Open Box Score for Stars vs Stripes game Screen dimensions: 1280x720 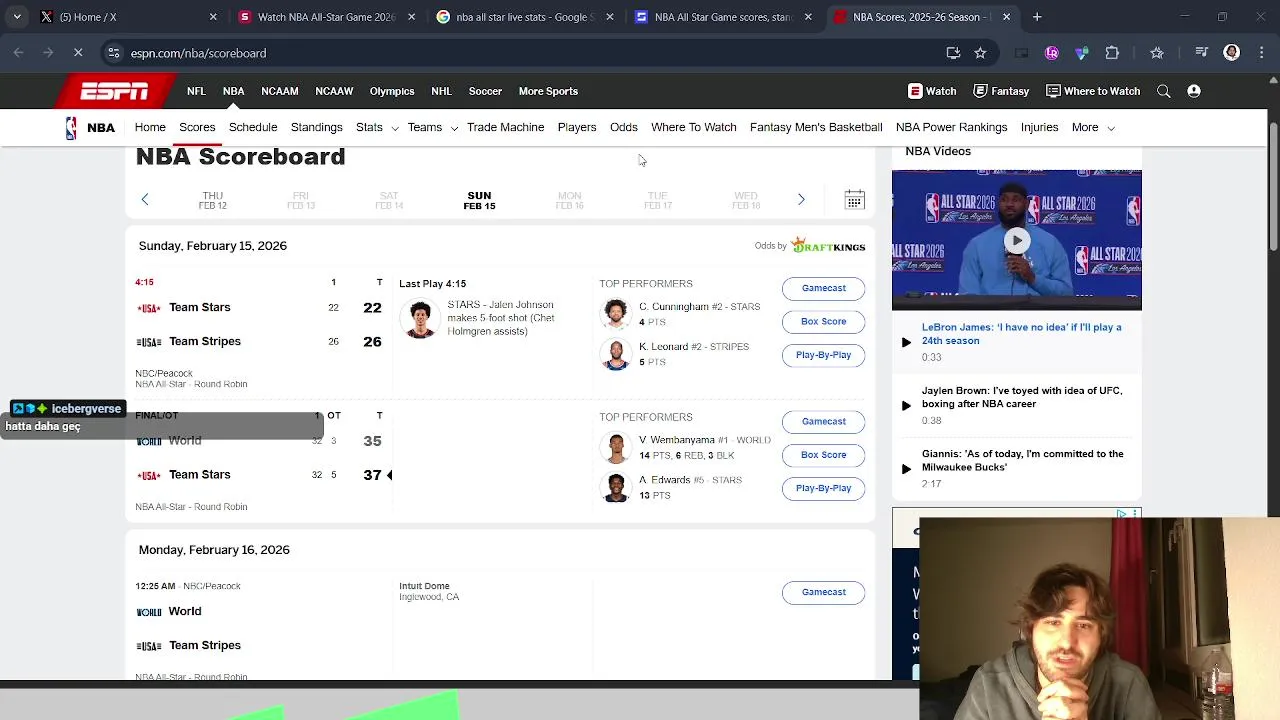click(823, 321)
